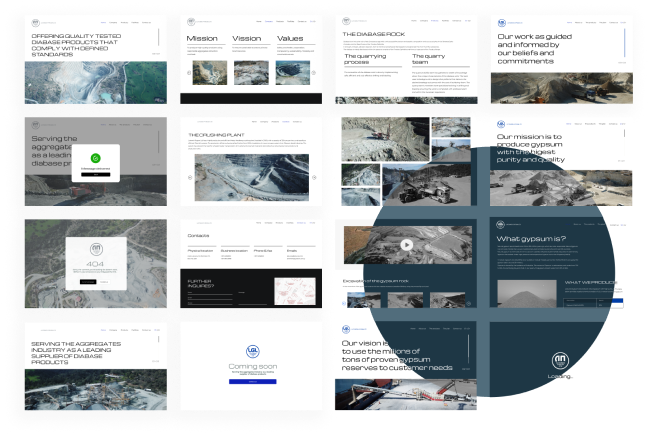
Task: Click the logo on the 'Our vision' page
Action: coord(346,329)
